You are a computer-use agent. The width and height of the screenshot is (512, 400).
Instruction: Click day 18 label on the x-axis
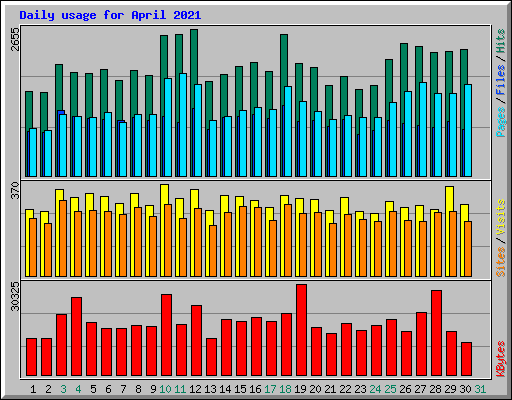point(285,389)
